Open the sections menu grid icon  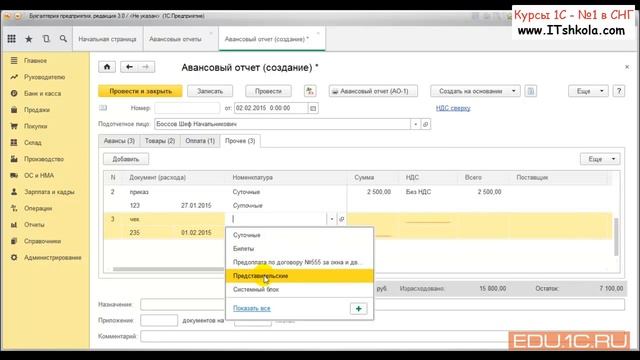(11, 39)
